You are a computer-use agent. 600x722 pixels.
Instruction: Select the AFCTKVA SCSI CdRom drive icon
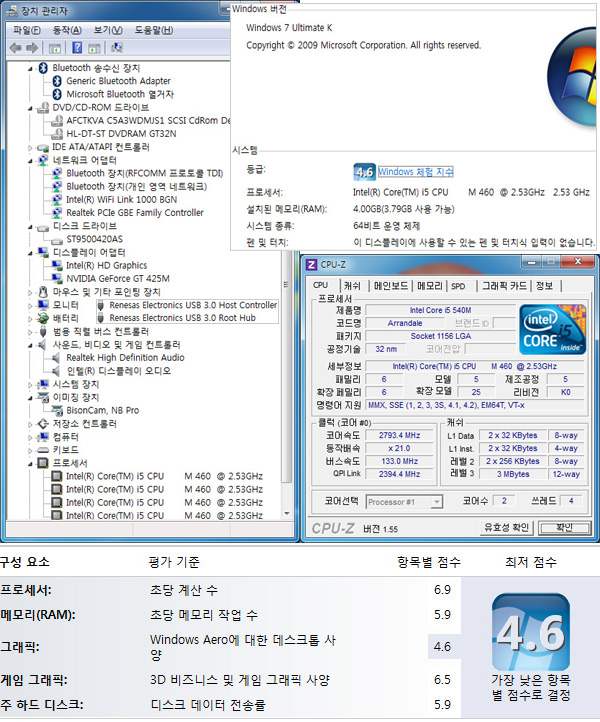tap(58, 121)
